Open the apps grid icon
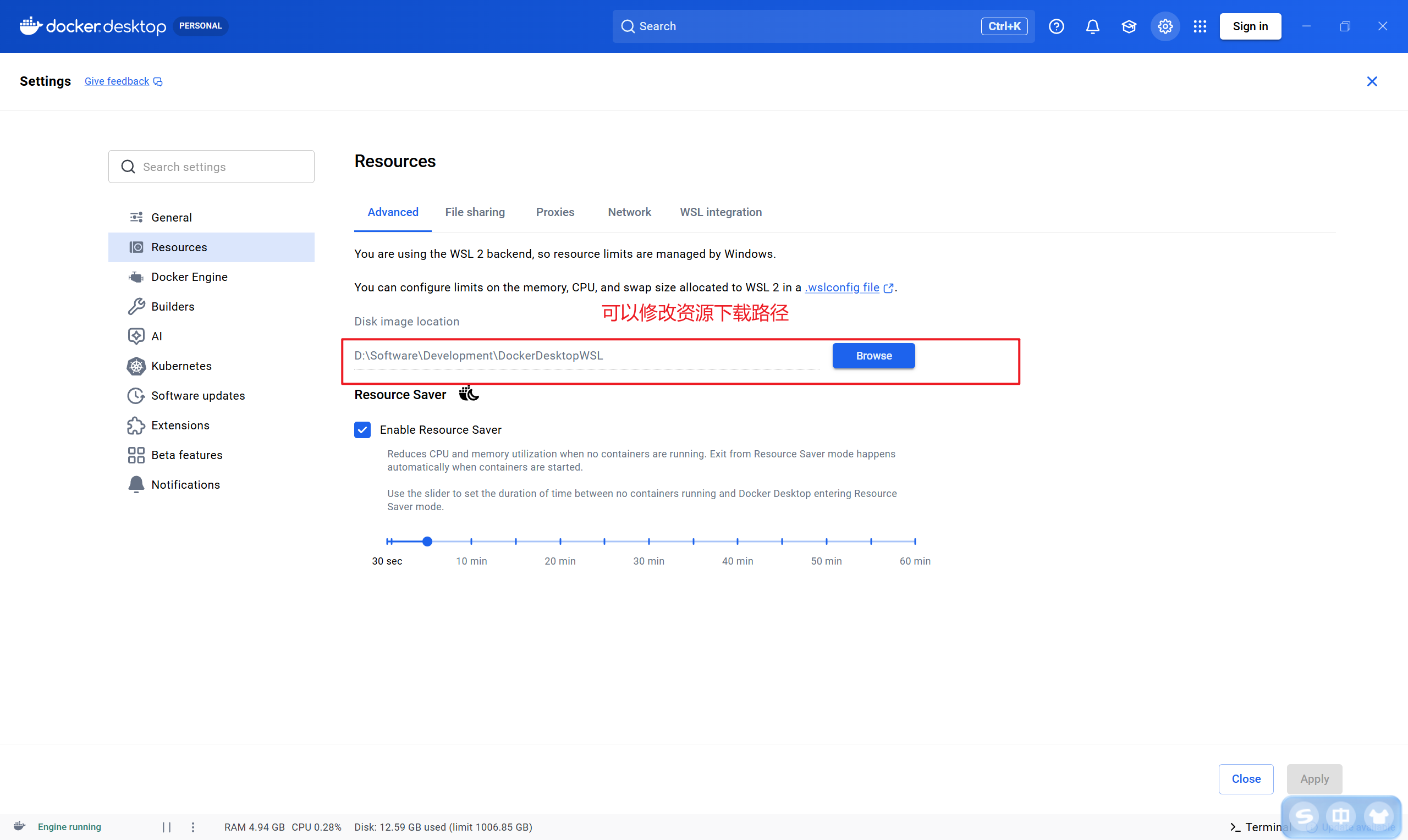This screenshot has width=1408, height=840. (x=1200, y=26)
